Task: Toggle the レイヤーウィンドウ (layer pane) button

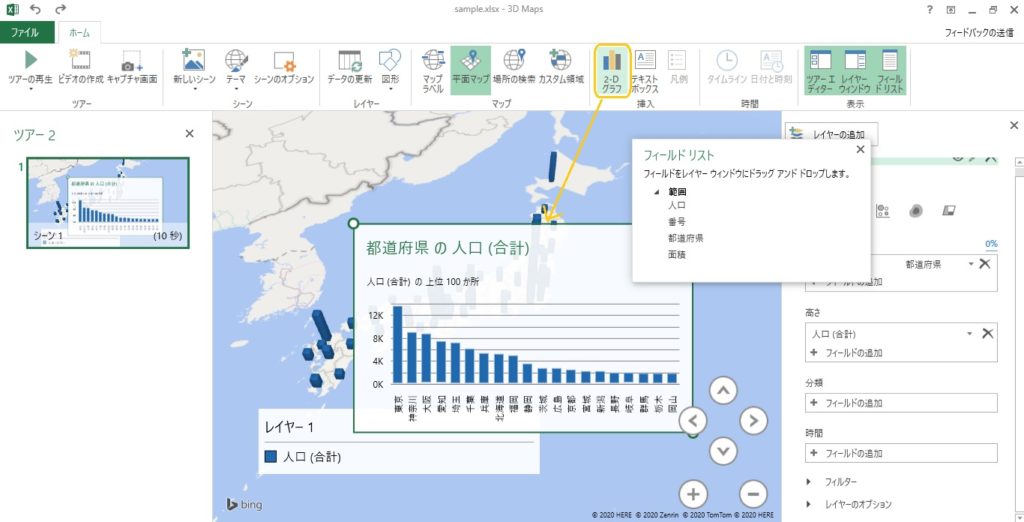Action: coord(855,70)
